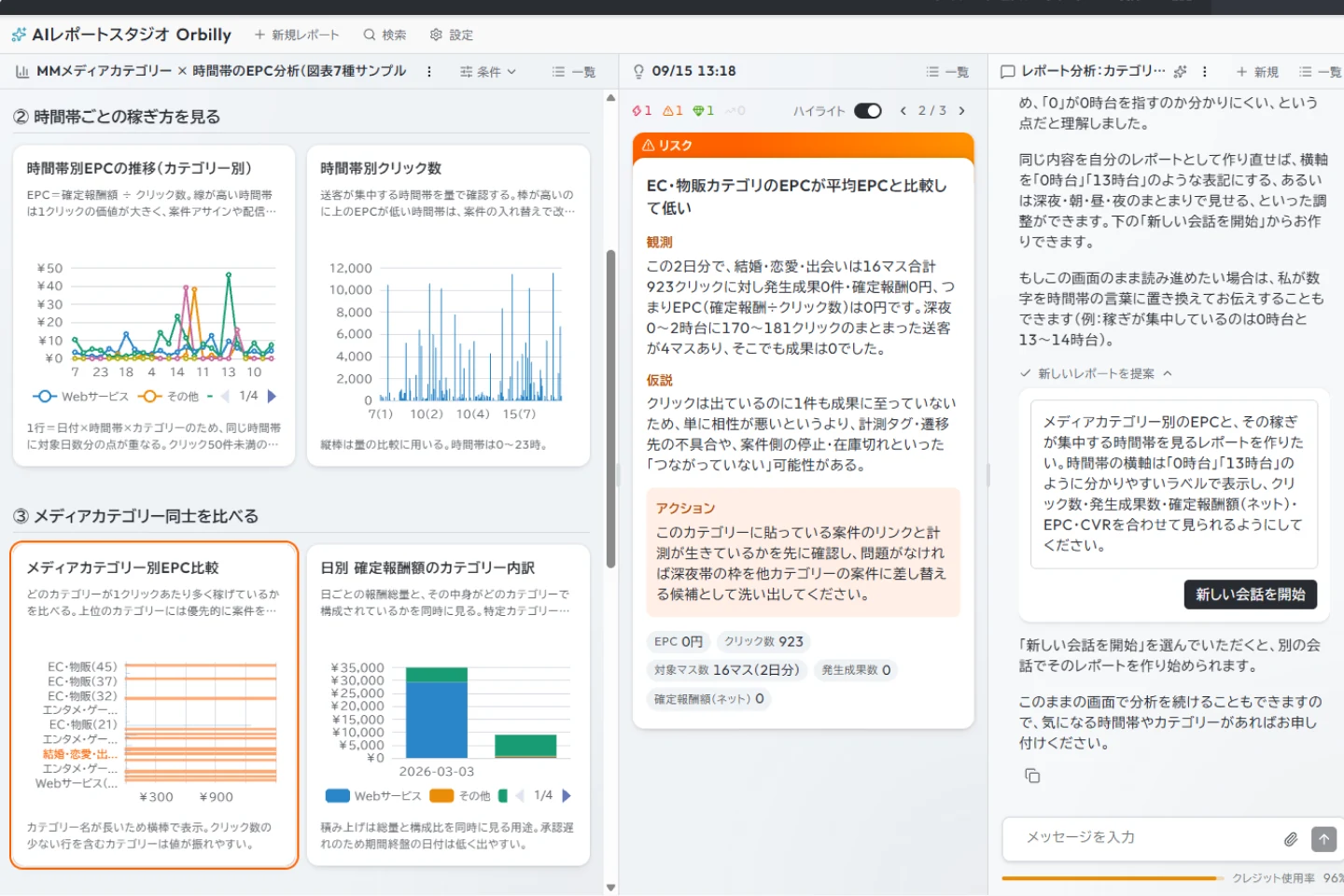Focus the メッセージを入力 message field
Screen dimensions: 1344x896
point(1150,838)
